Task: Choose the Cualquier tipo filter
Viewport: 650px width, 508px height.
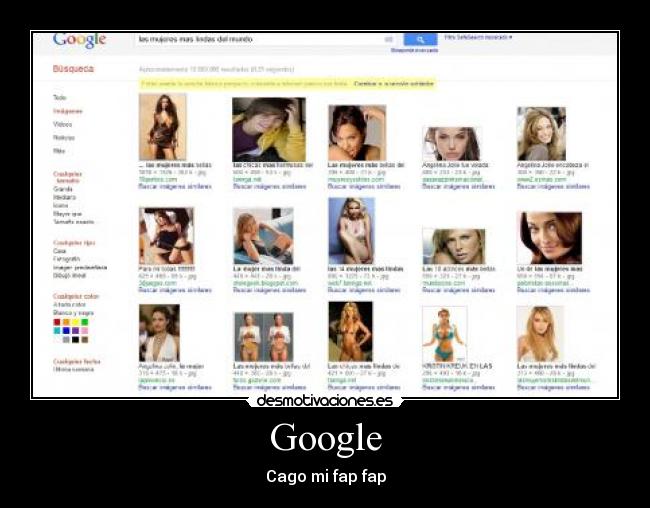Action: (74, 243)
